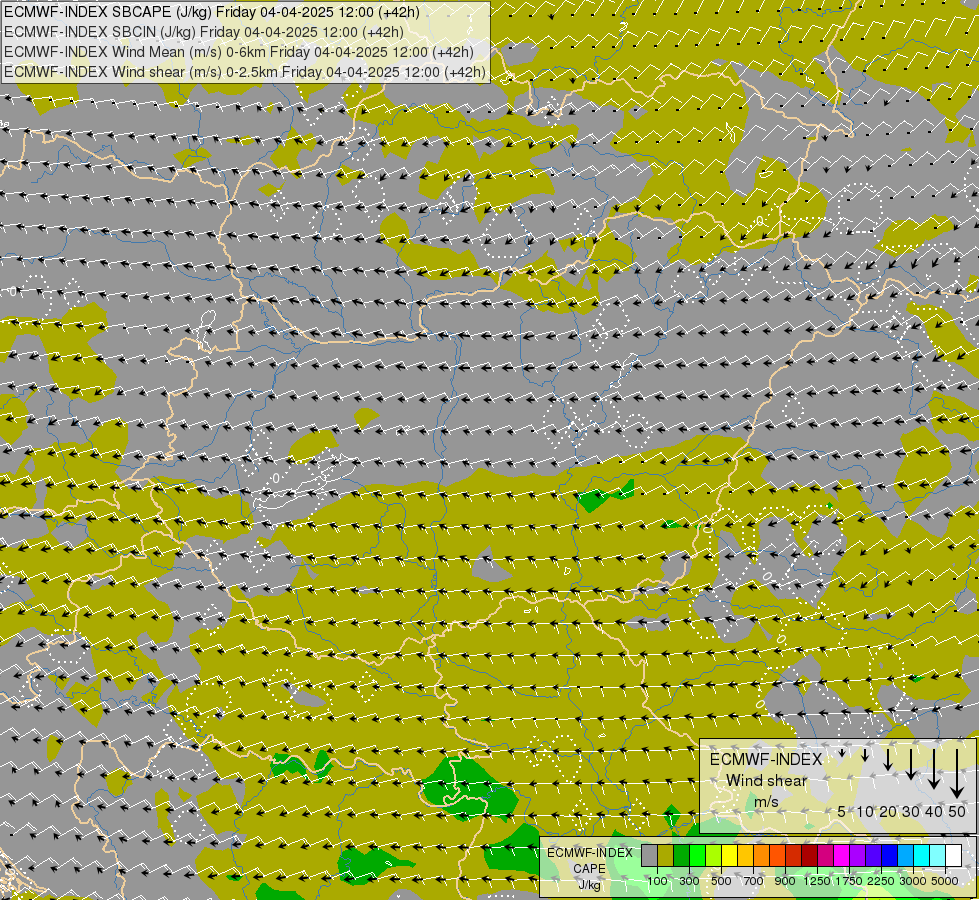Screen dimensions: 979x900
Task: Click the 'Wind shear' legend label
Action: (x=766, y=781)
